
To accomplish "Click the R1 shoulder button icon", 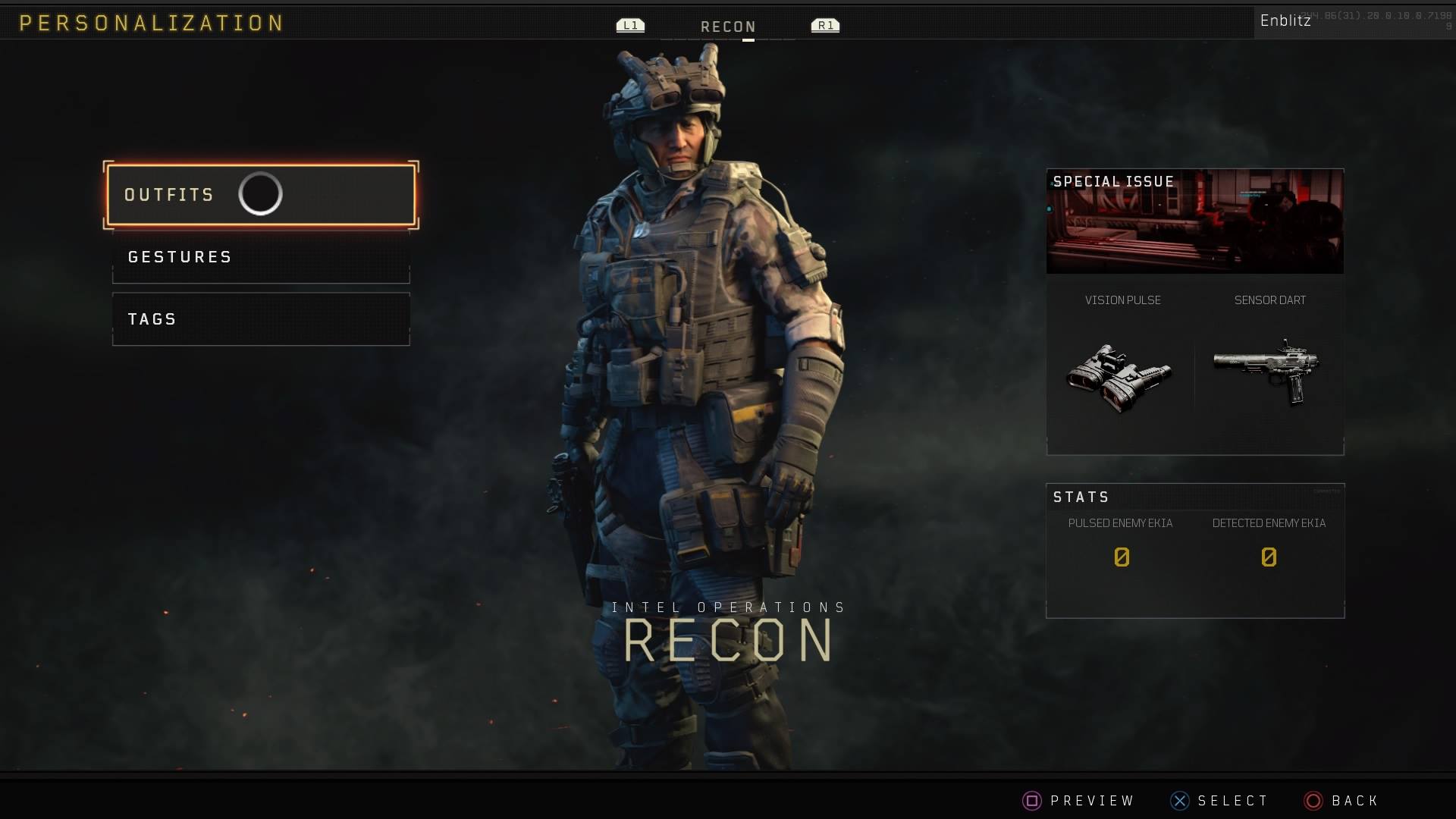I will tap(825, 26).
